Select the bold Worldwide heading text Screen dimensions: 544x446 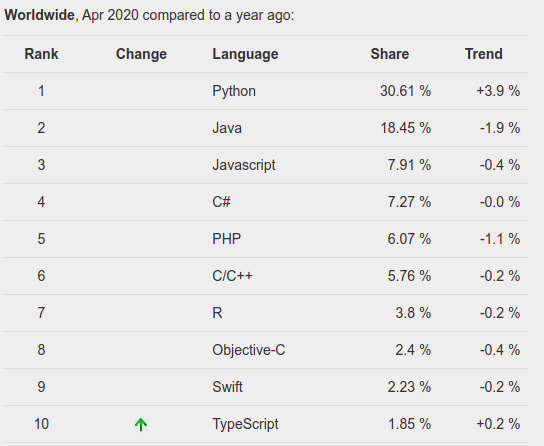pyautogui.click(x=39, y=15)
